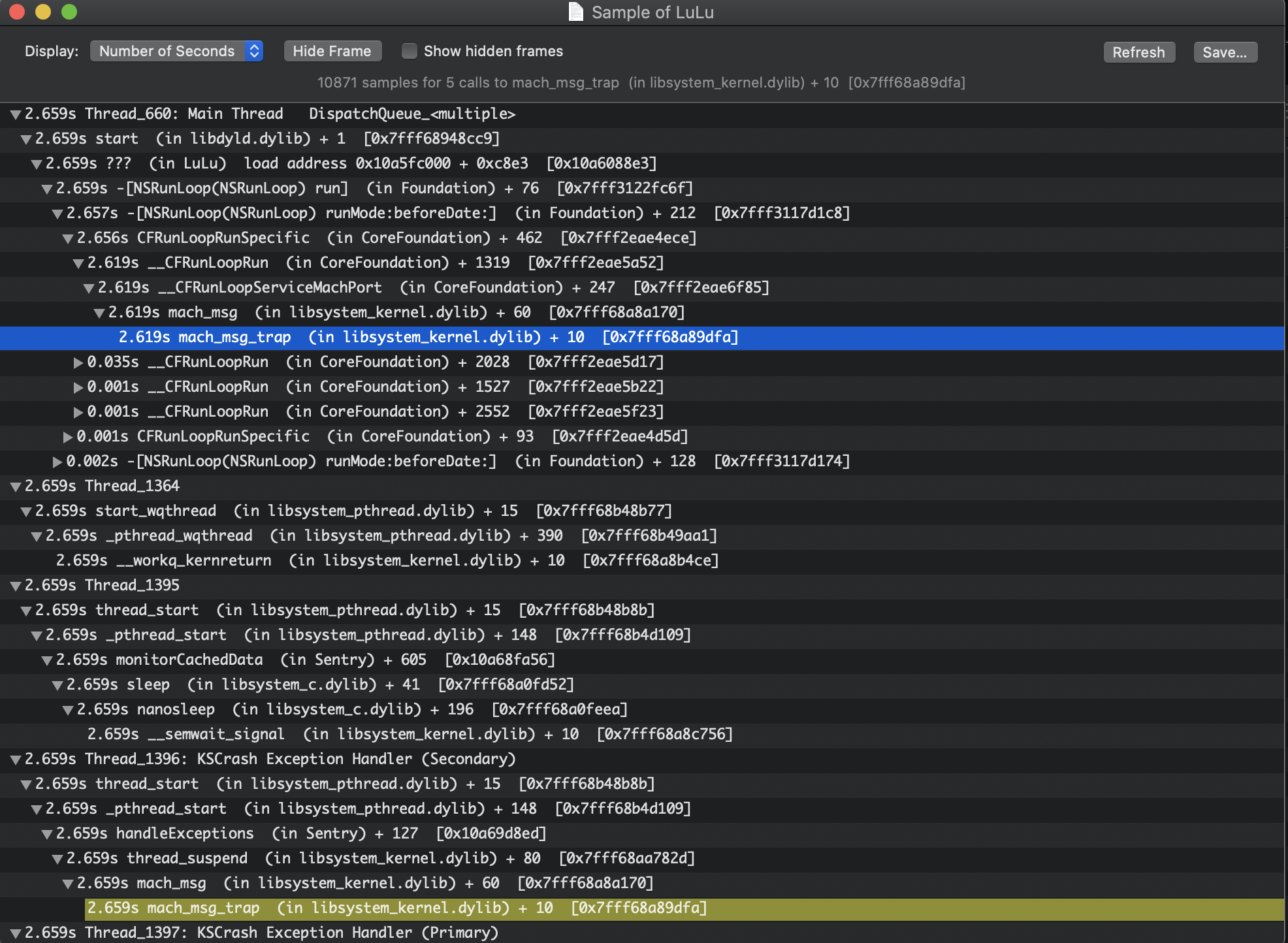Select the Thread_1397 KSCrash Exception Handler Primary row
Screen dimensions: 1288x943
tap(261, 933)
